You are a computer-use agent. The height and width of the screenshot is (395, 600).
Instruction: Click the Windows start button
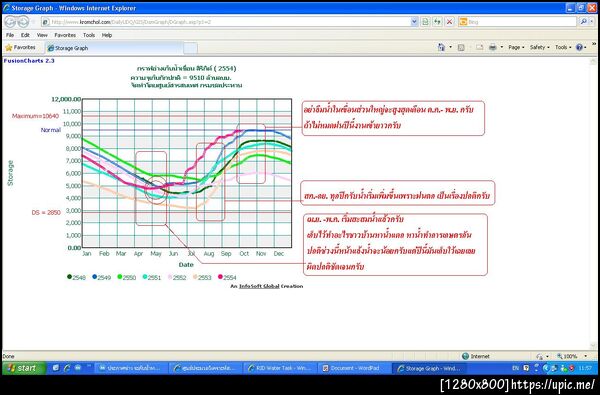coord(24,368)
